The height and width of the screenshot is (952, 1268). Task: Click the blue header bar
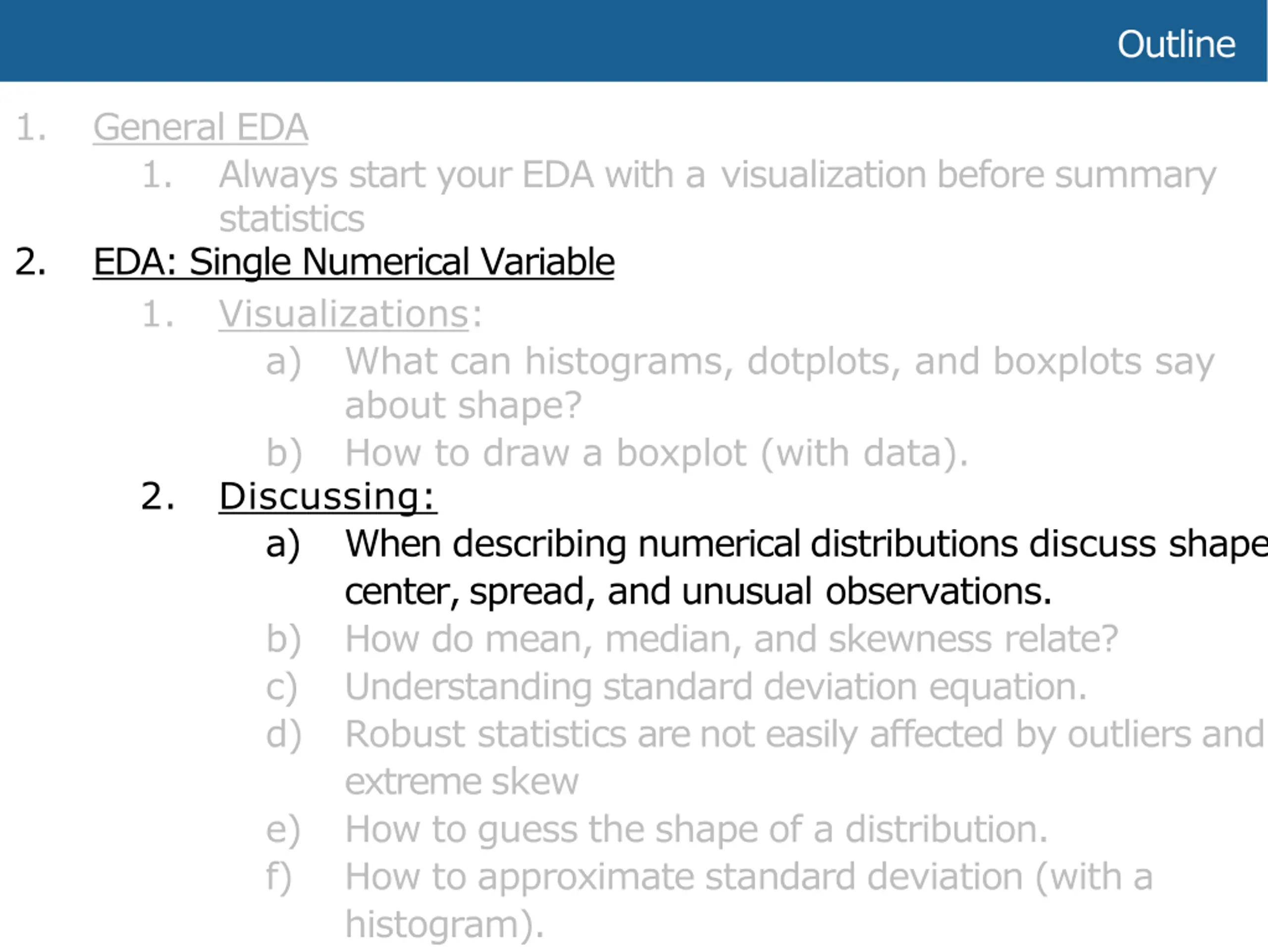[x=633, y=41]
